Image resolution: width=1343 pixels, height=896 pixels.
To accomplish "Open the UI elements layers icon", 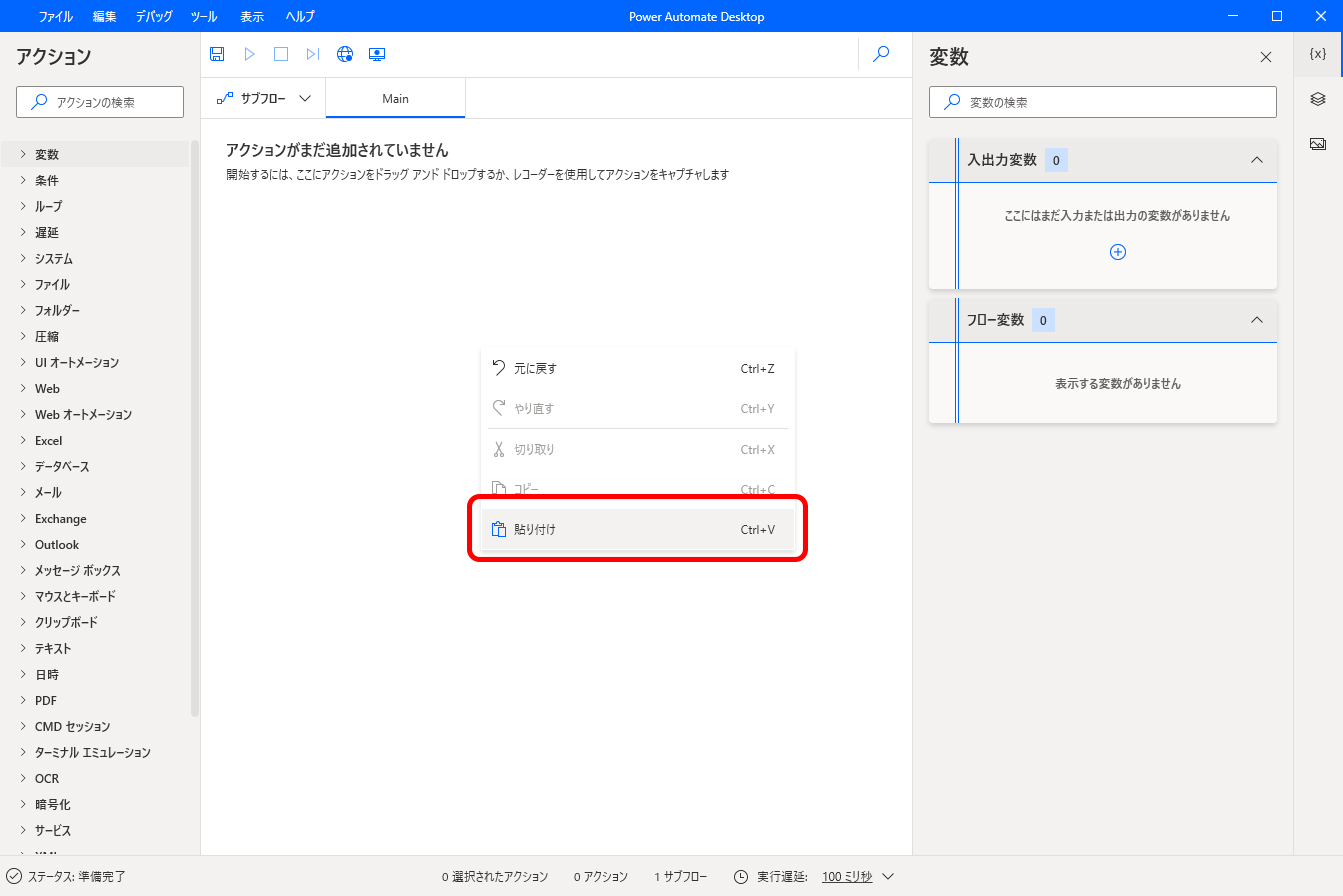I will 1318,99.
